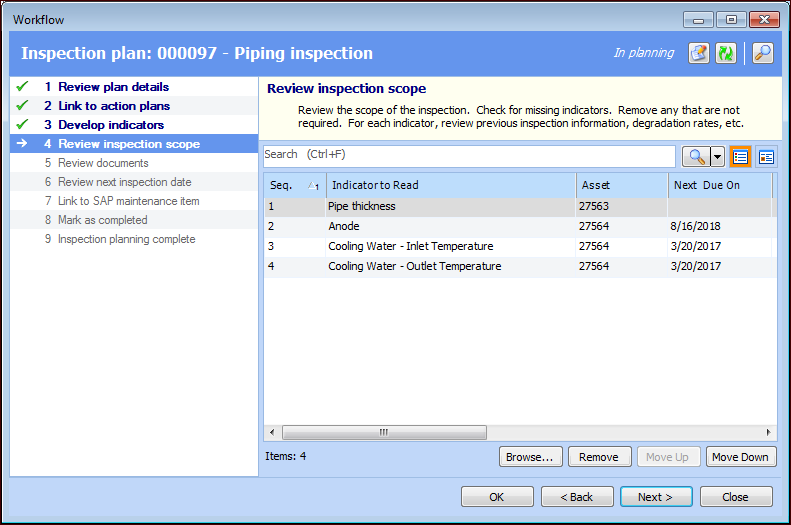
Task: Click into the Search (Ctrl+F) field
Action: coord(469,155)
